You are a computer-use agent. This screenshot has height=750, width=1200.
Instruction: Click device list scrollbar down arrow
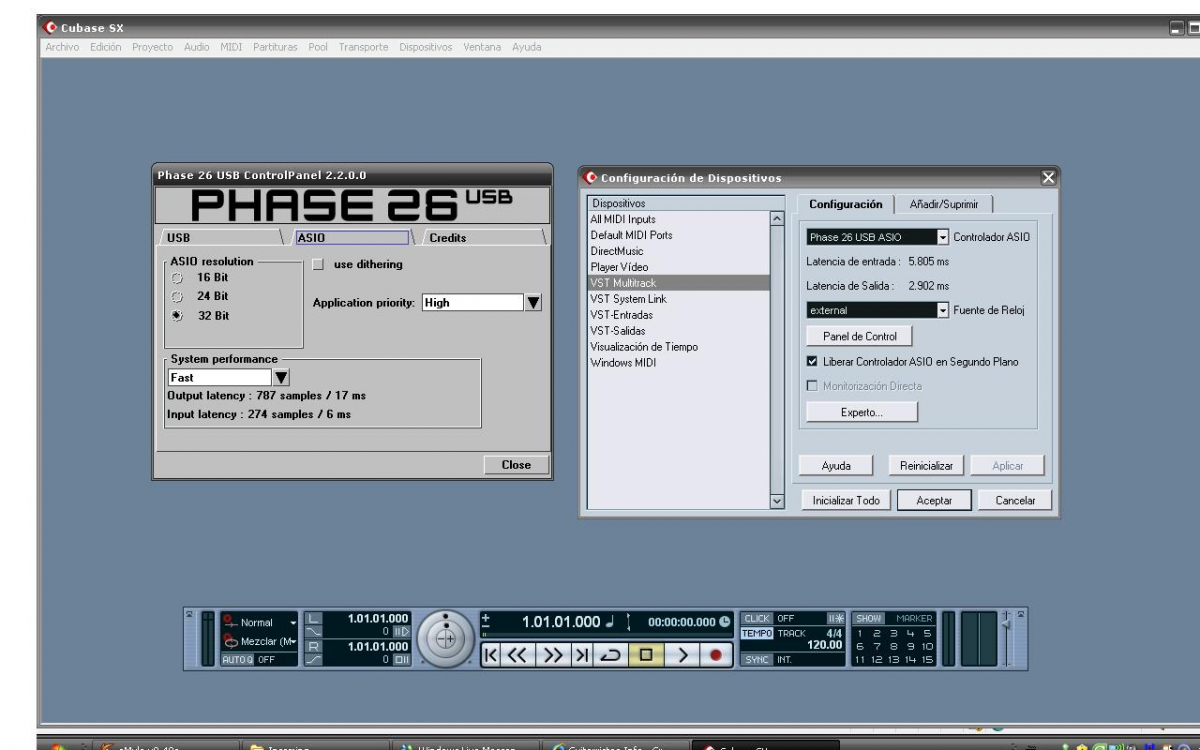tap(777, 501)
